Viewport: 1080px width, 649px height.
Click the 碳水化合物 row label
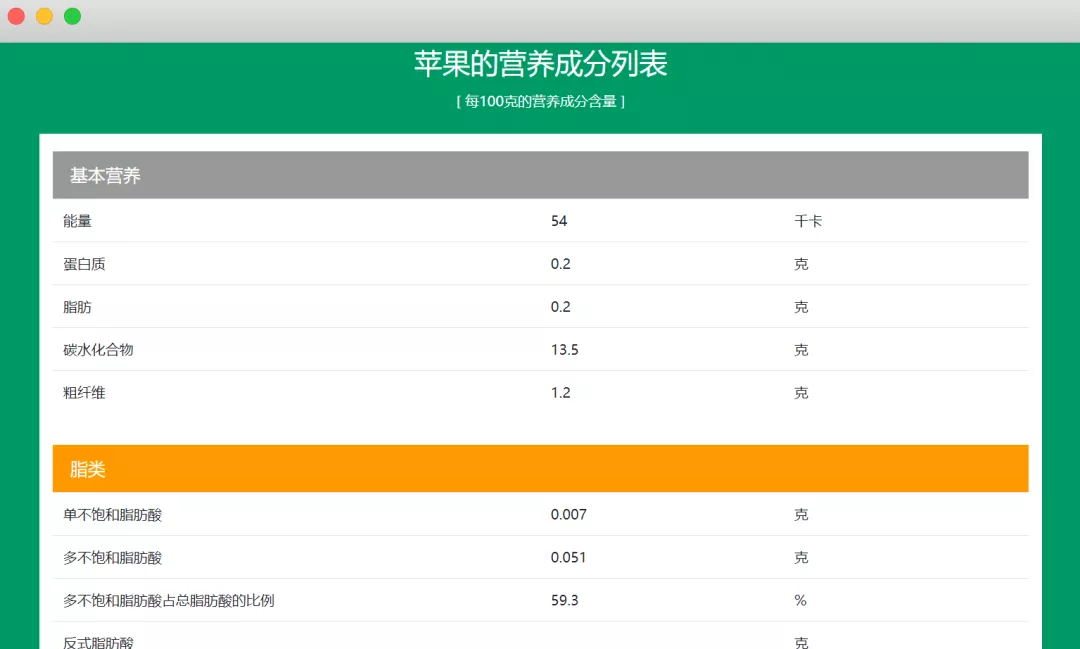98,350
